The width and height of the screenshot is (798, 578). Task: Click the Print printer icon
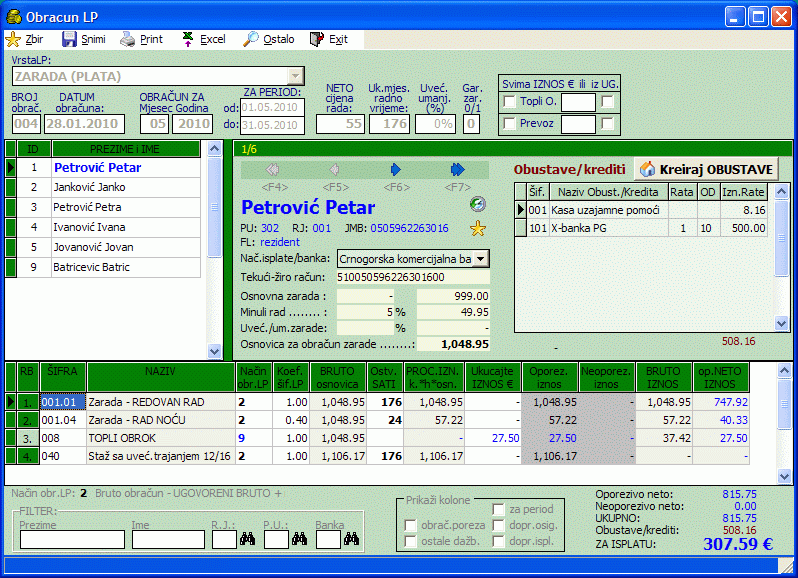[x=127, y=39]
